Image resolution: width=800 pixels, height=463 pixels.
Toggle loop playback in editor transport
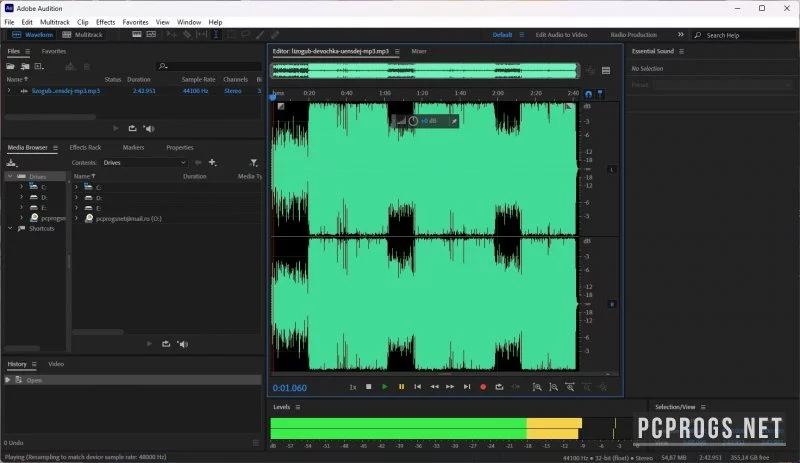click(499, 387)
